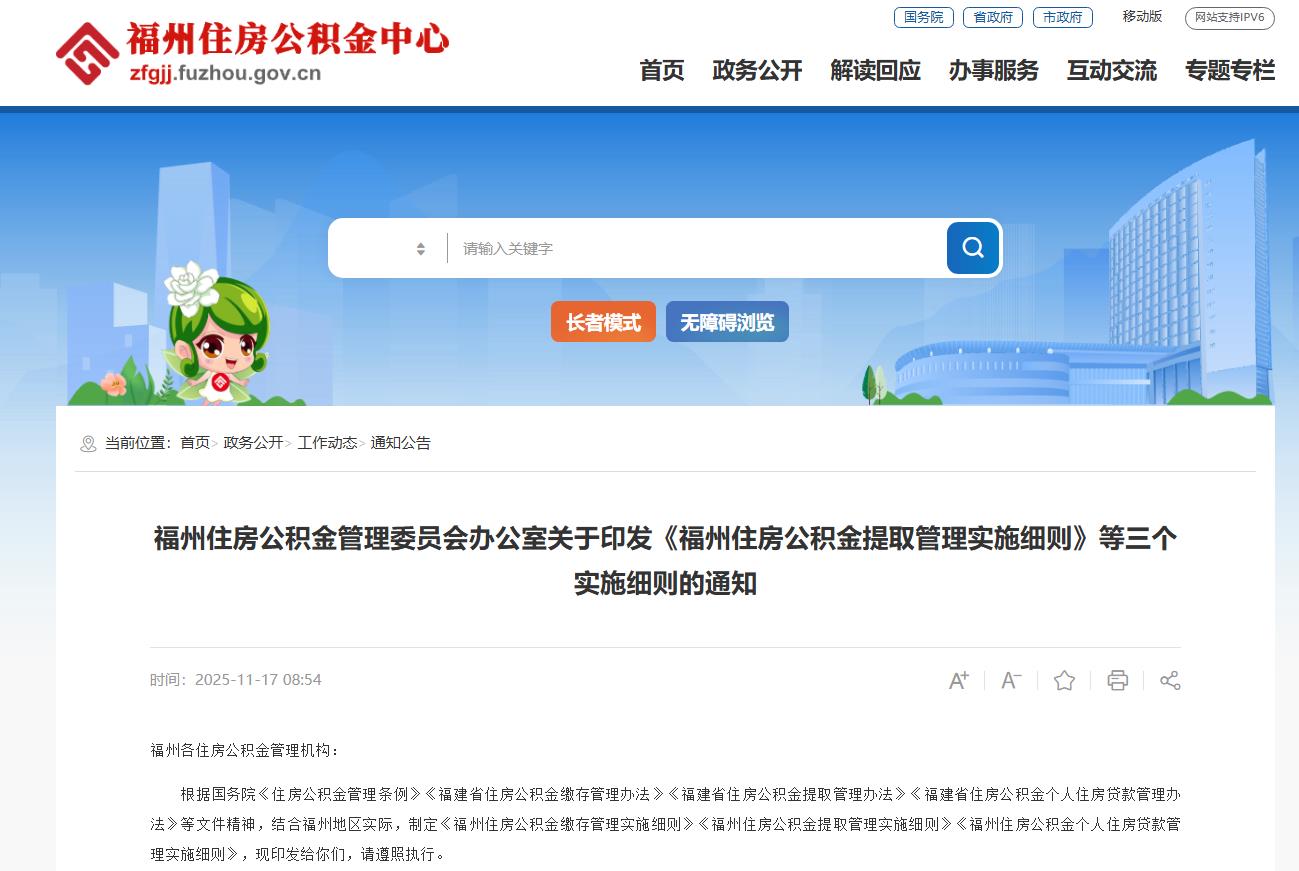The image size is (1299, 871).
Task: Open the 政务公开 navigation menu
Action: pyautogui.click(x=757, y=71)
